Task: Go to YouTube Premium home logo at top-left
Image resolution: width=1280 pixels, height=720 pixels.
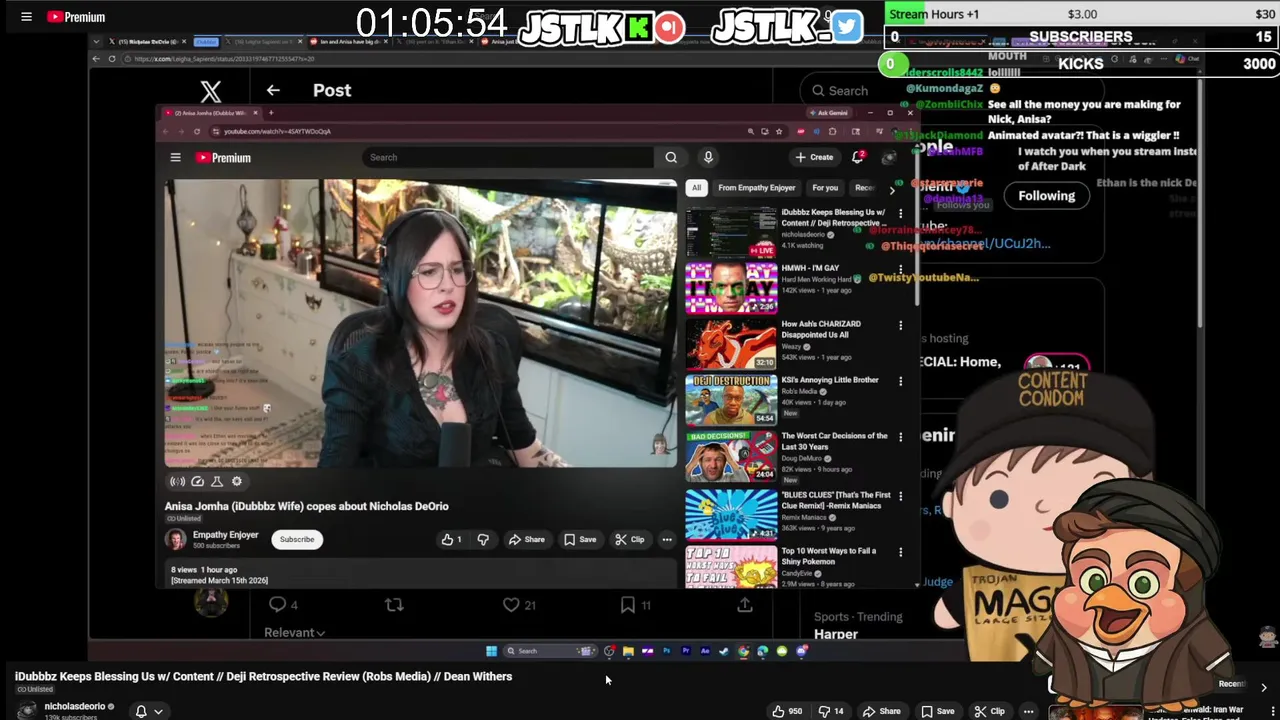Action: (76, 17)
